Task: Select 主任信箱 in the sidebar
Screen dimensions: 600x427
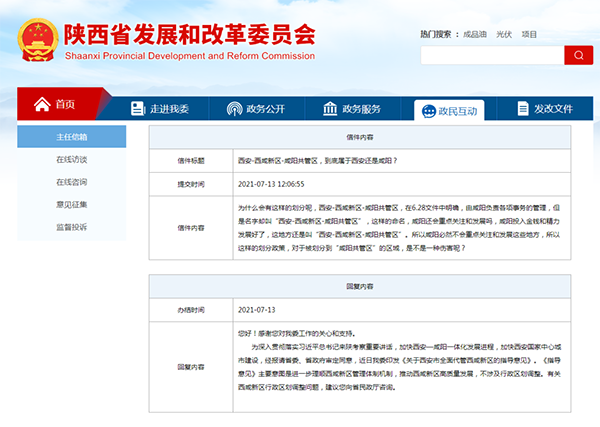Action: (71, 137)
